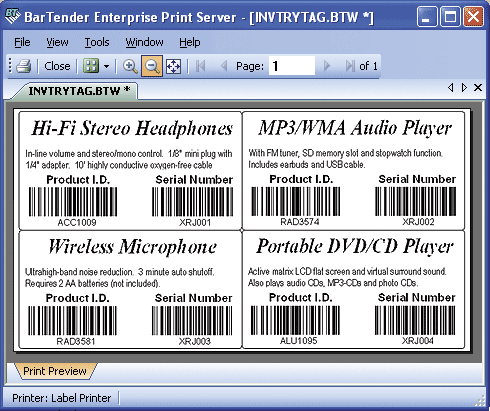Close the print preview via Close button
Viewport: 490px width, 411px height.
[x=57, y=66]
